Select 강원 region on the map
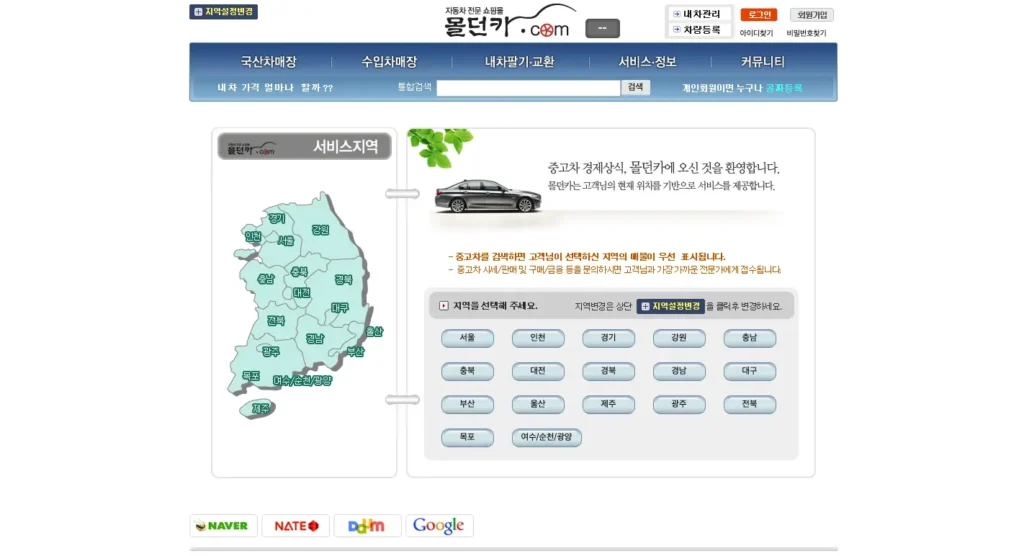1024x556 pixels. click(320, 229)
